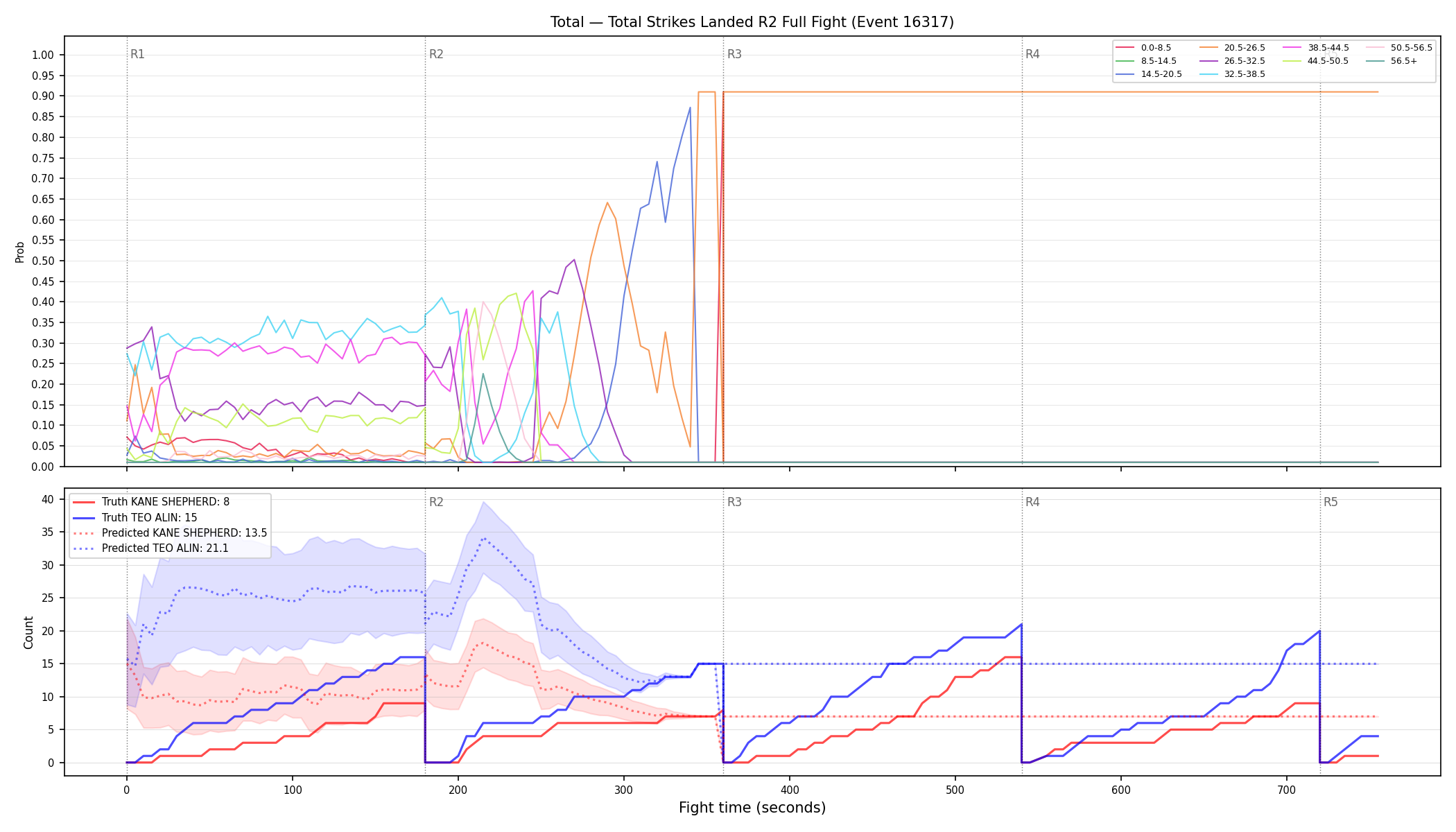Click the 25 tick on the Count axis
The width and height of the screenshot is (1456, 832).
[x=48, y=598]
